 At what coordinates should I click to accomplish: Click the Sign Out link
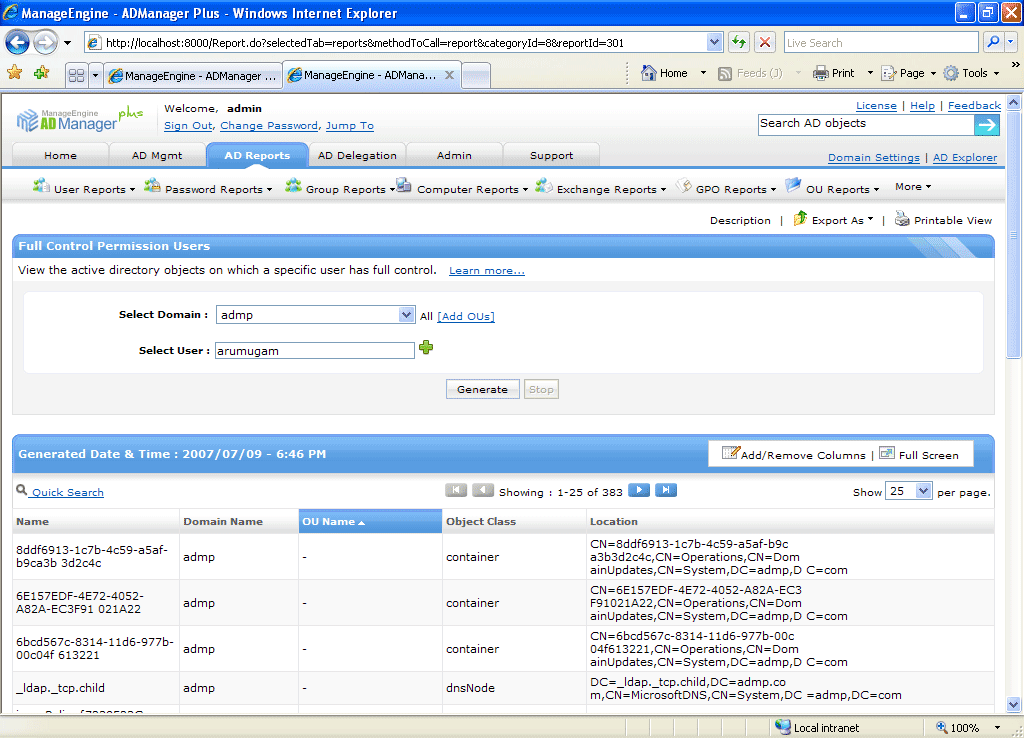188,125
